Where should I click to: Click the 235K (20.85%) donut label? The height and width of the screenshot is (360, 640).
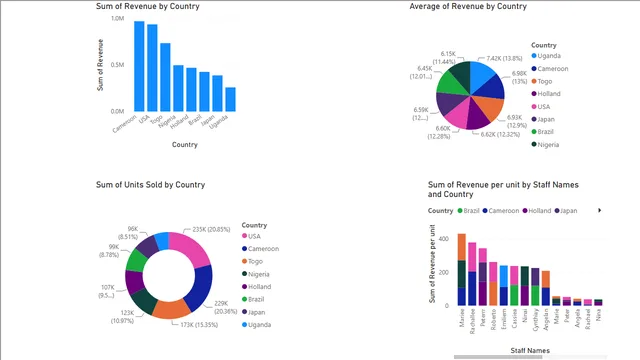(x=211, y=229)
